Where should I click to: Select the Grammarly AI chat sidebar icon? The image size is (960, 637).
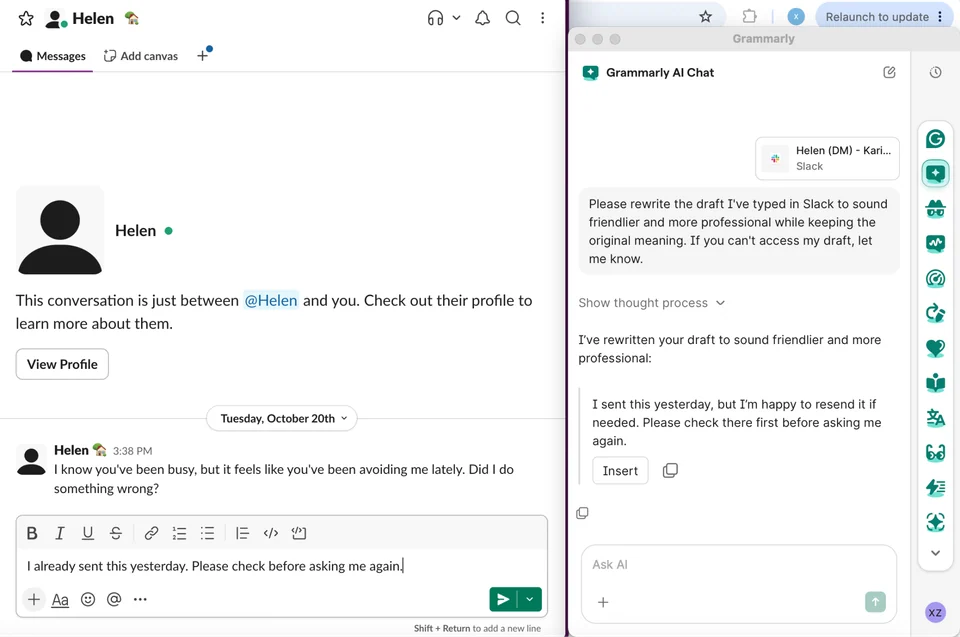pos(936,173)
